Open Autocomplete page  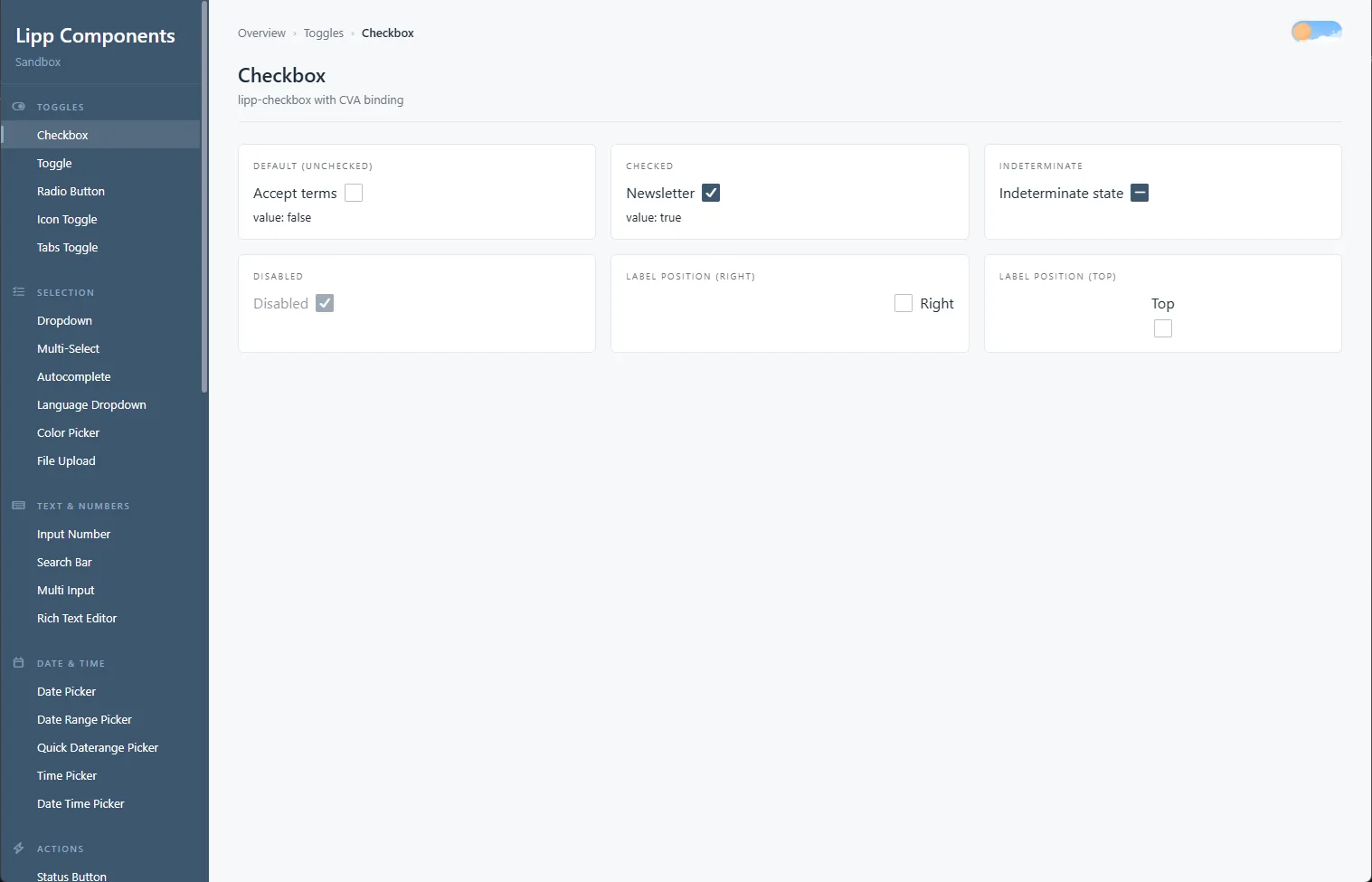(100, 376)
